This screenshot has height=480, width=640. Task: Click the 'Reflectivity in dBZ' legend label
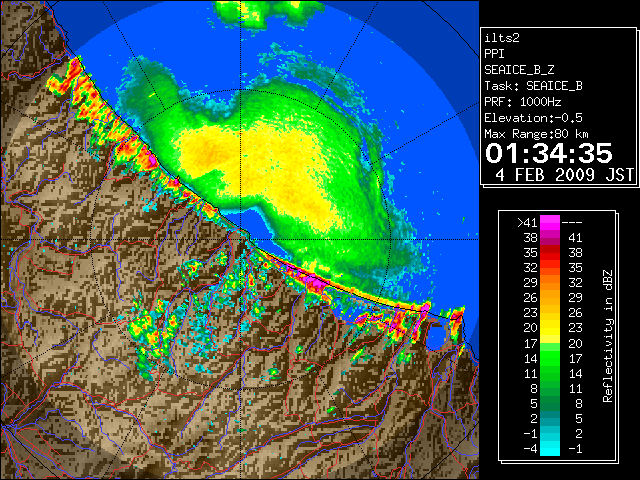pyautogui.click(x=608, y=336)
